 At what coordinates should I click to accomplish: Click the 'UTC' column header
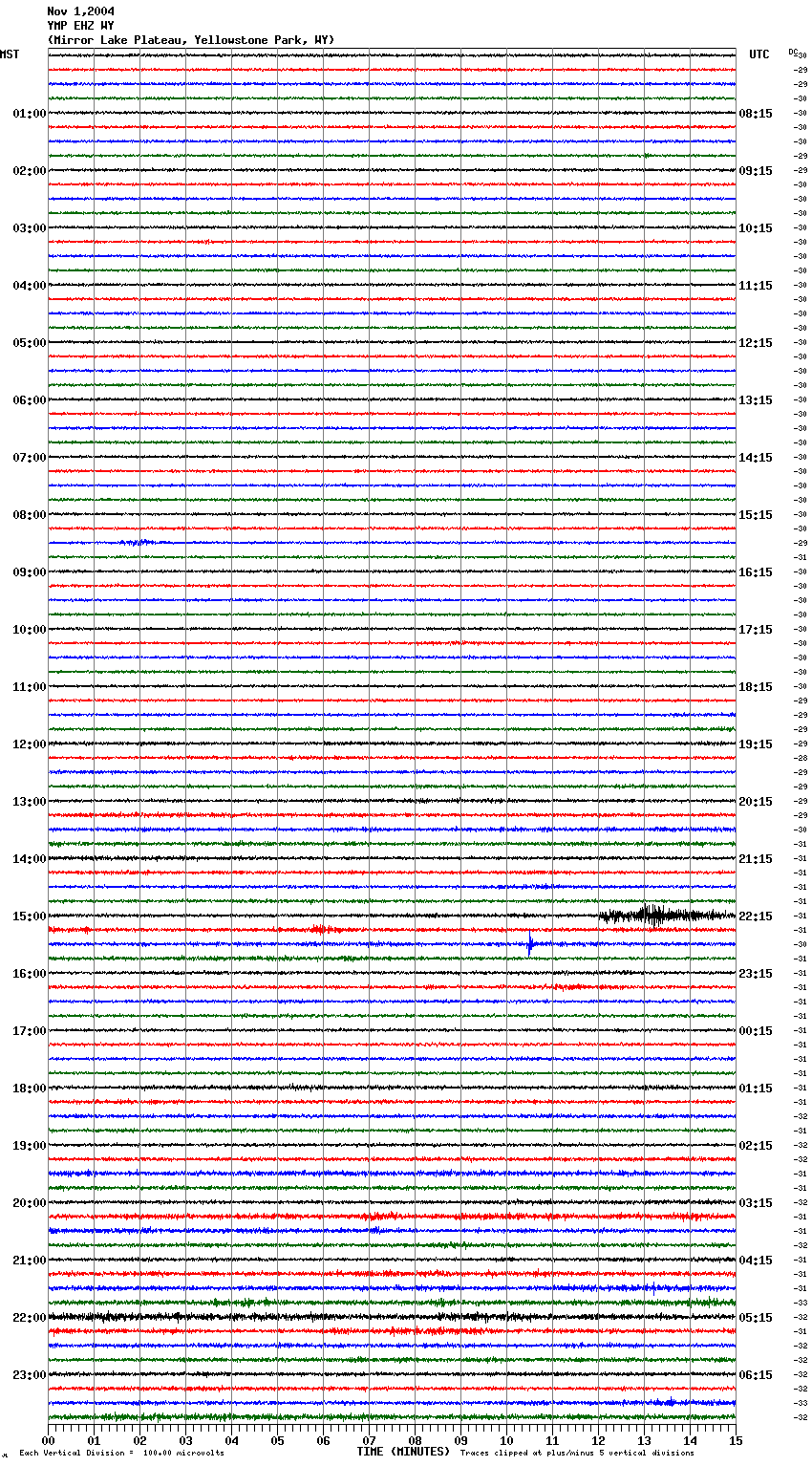click(759, 54)
